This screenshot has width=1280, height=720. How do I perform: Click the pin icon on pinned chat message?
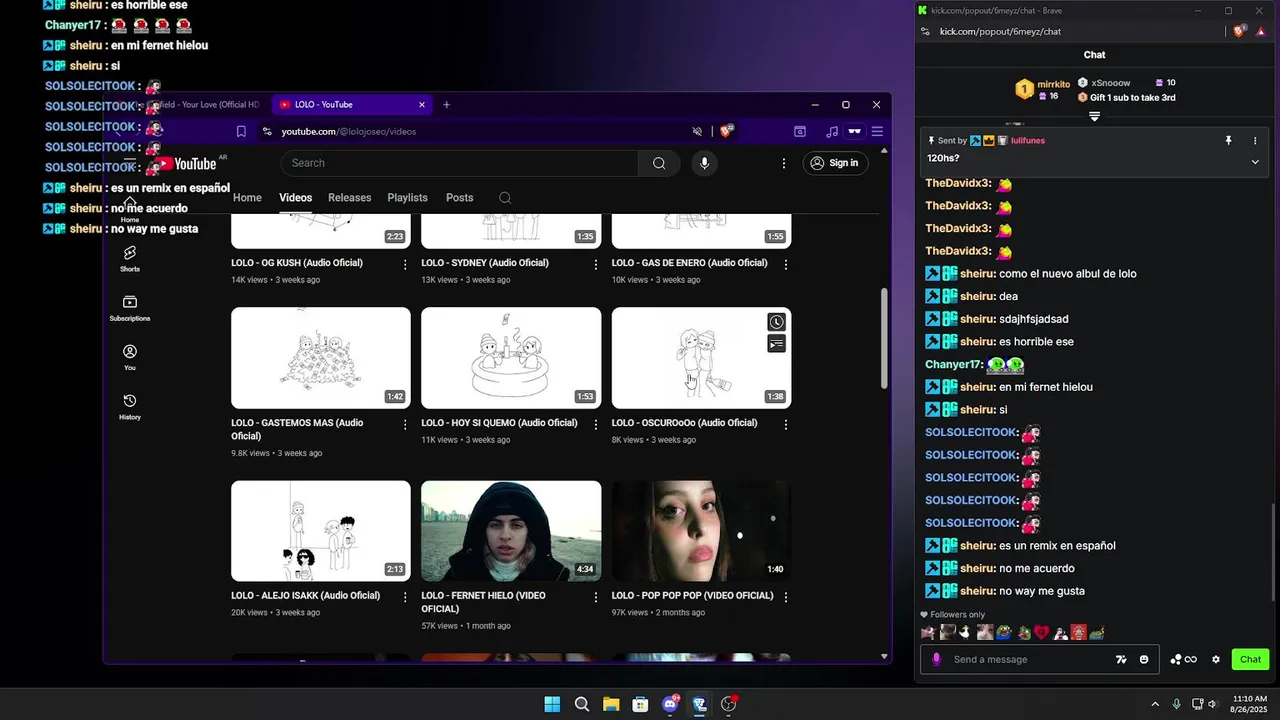click(1229, 141)
